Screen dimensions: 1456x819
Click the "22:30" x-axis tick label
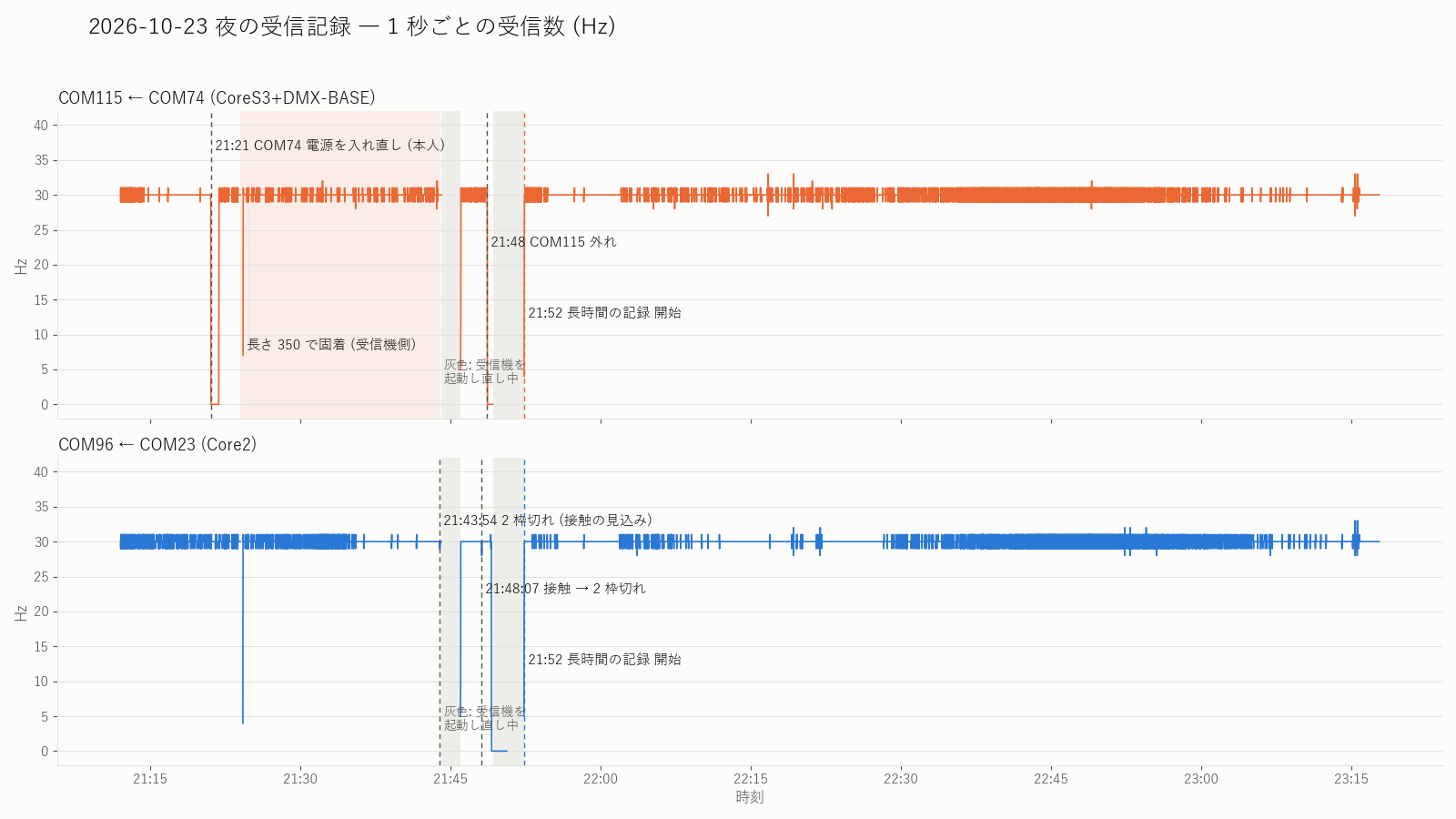tap(901, 779)
